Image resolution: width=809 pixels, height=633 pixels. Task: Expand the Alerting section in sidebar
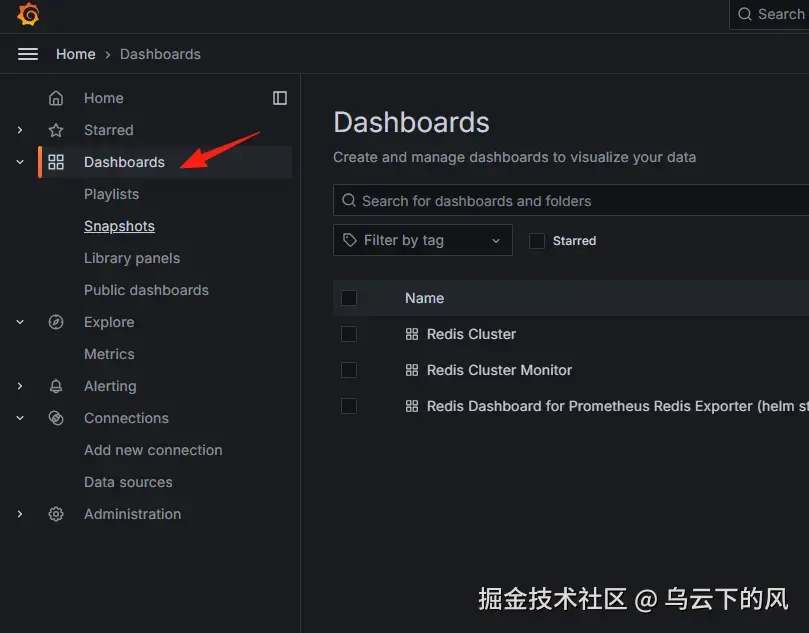(19, 386)
